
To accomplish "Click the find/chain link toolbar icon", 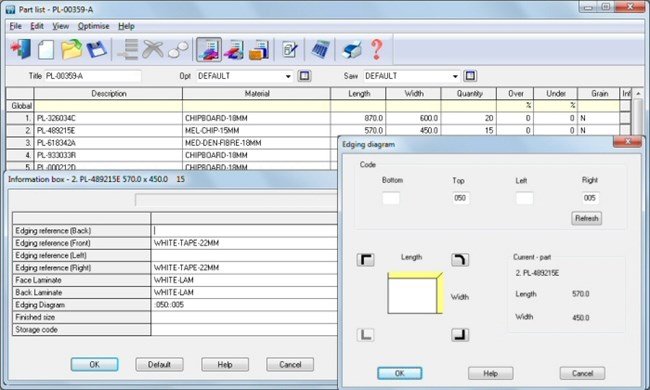I will (178, 50).
